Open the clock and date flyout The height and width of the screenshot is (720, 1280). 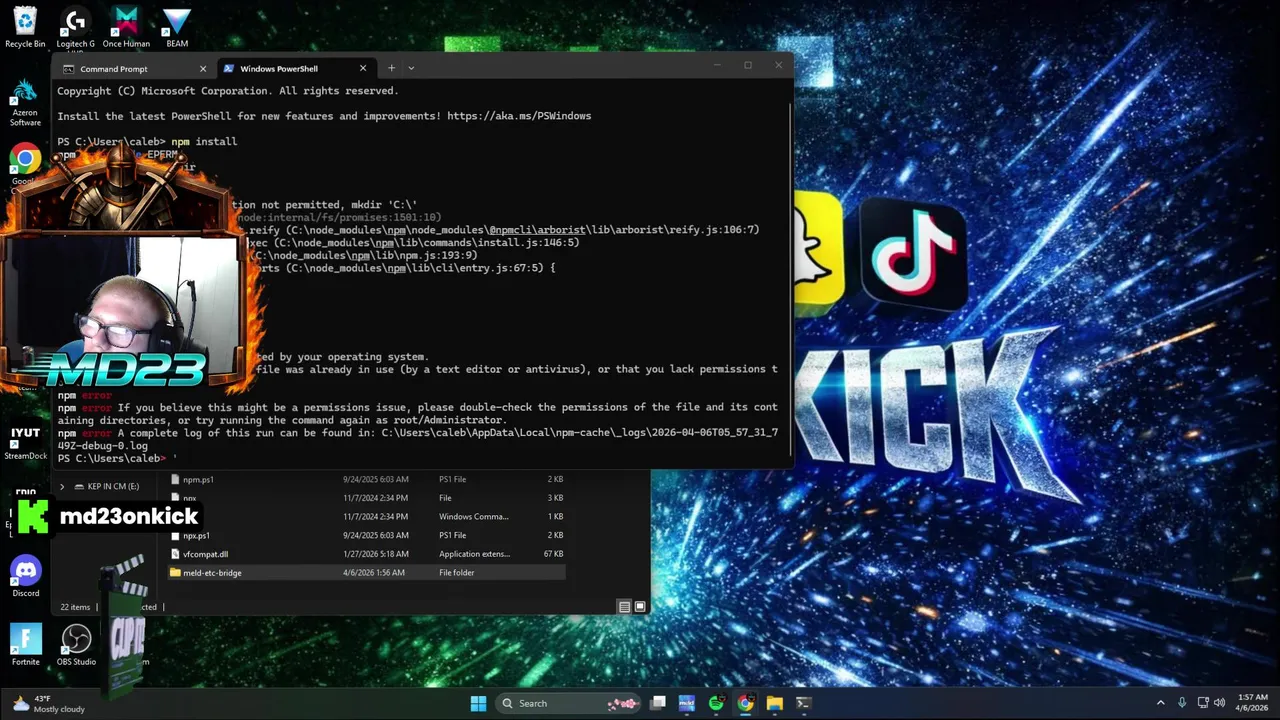point(1253,703)
